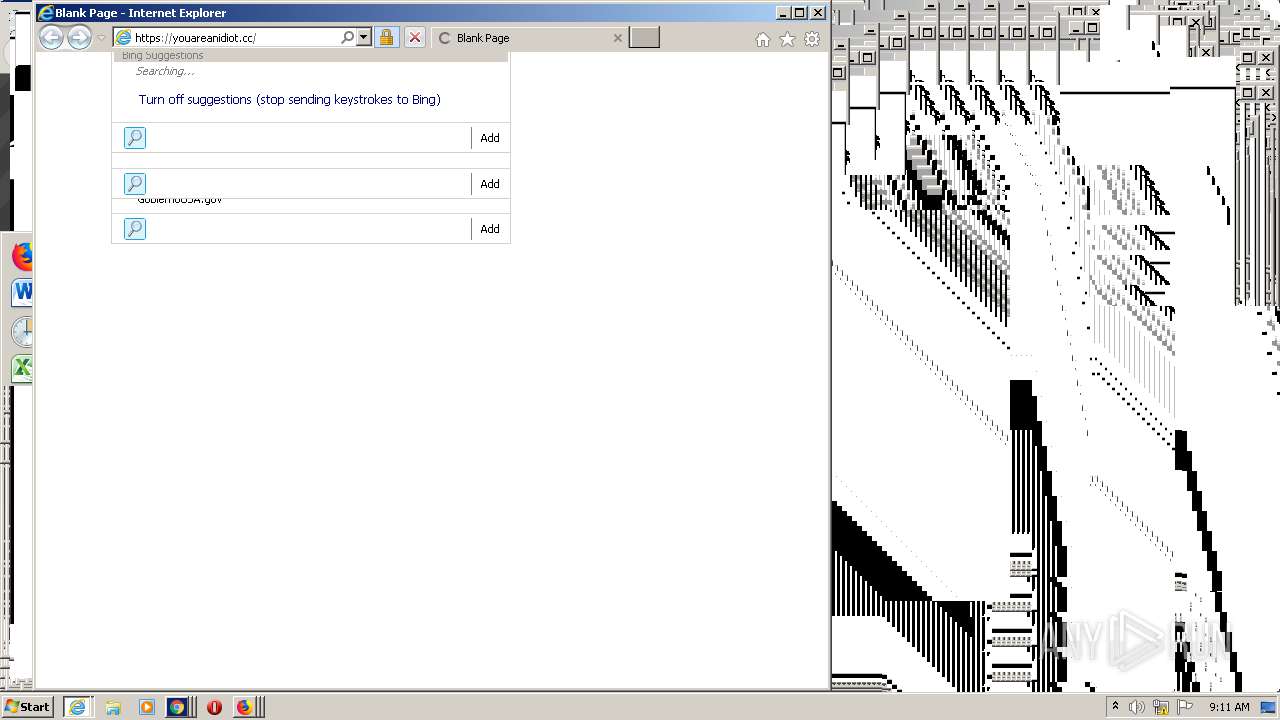Close the Internet Explorer window

pyautogui.click(x=818, y=13)
